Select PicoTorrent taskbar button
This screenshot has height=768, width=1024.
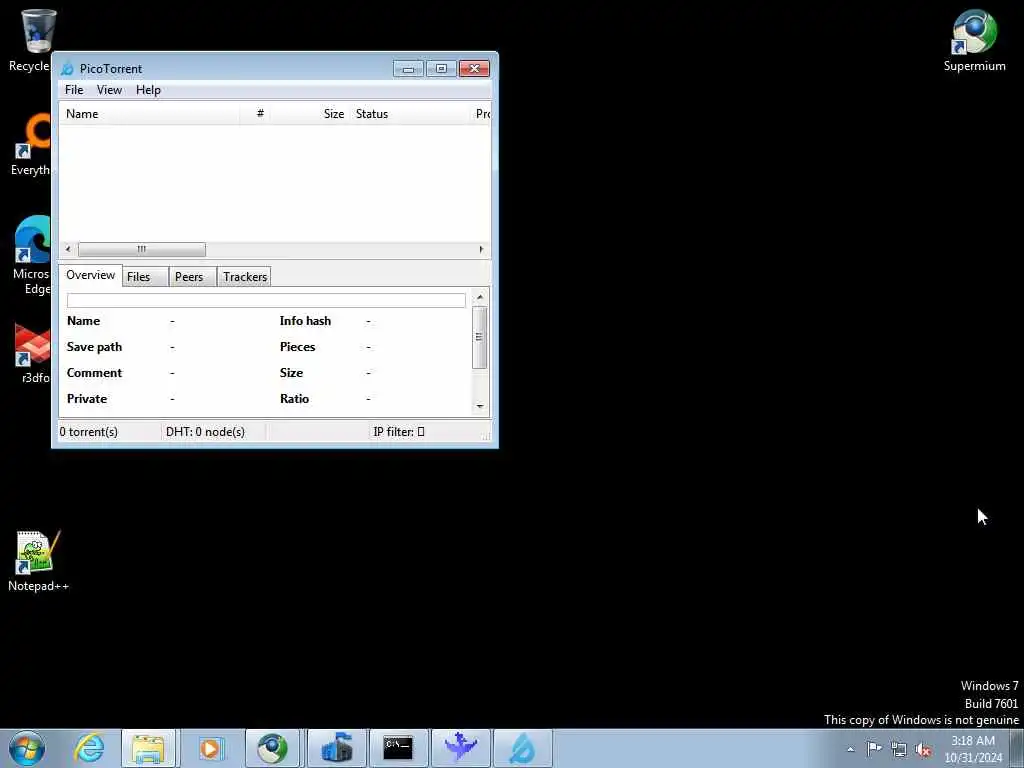click(x=522, y=748)
